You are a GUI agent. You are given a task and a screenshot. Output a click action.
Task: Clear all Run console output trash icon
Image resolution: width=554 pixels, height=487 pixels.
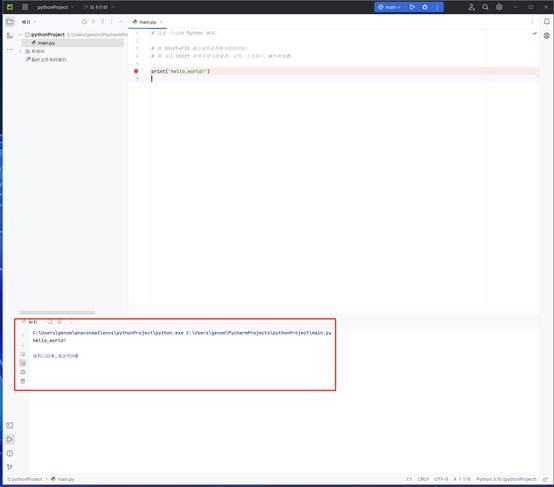pyautogui.click(x=23, y=381)
